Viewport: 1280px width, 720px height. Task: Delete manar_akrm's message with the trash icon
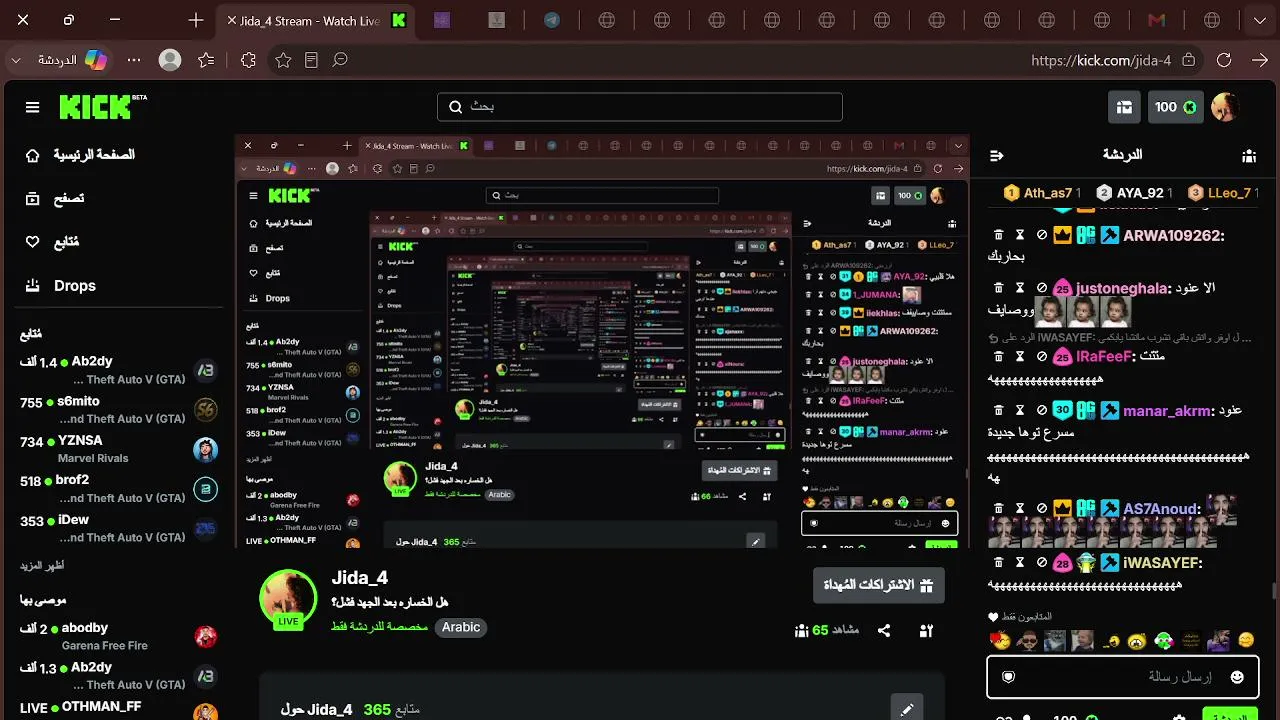998,410
